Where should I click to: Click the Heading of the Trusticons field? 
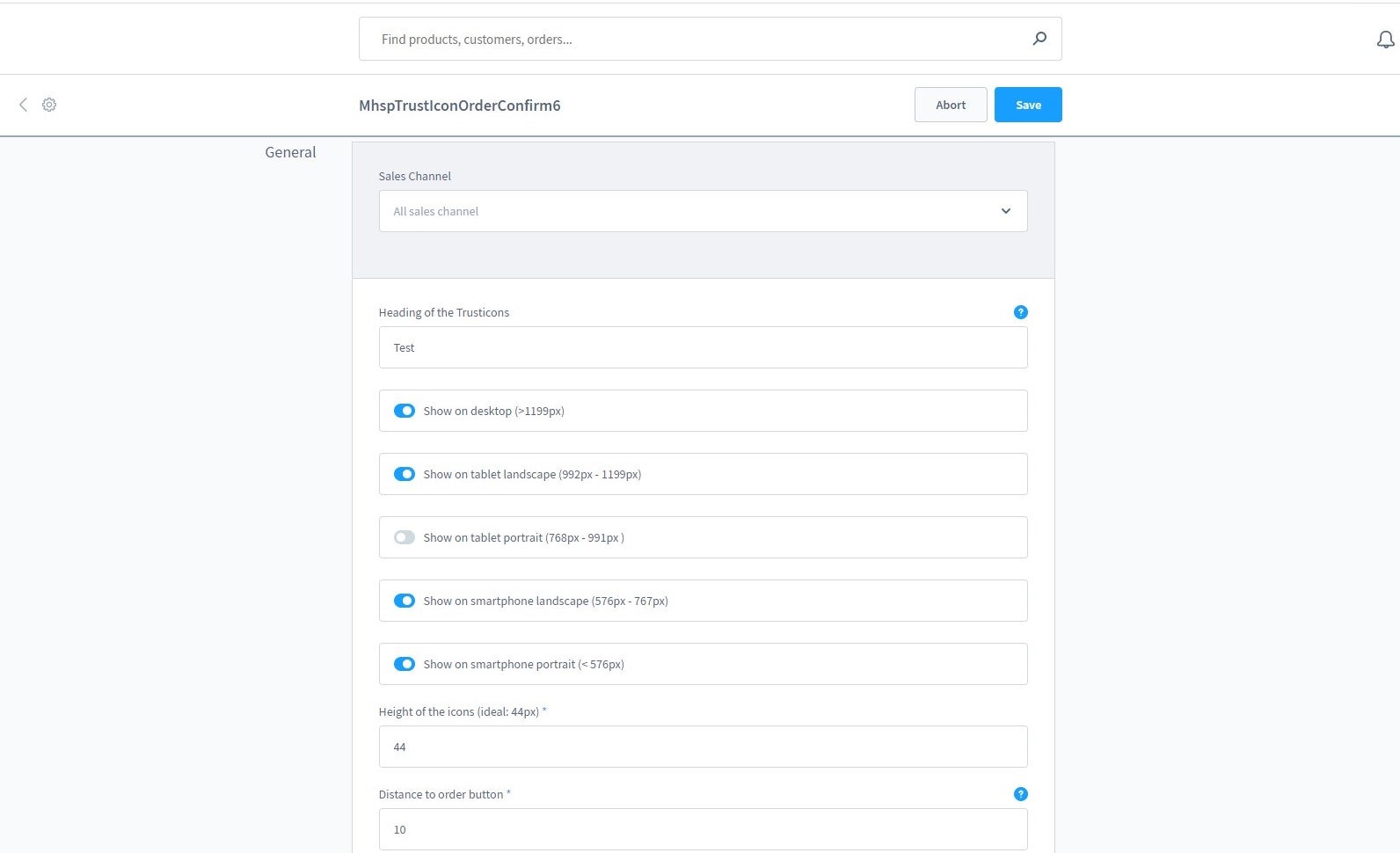pos(702,347)
